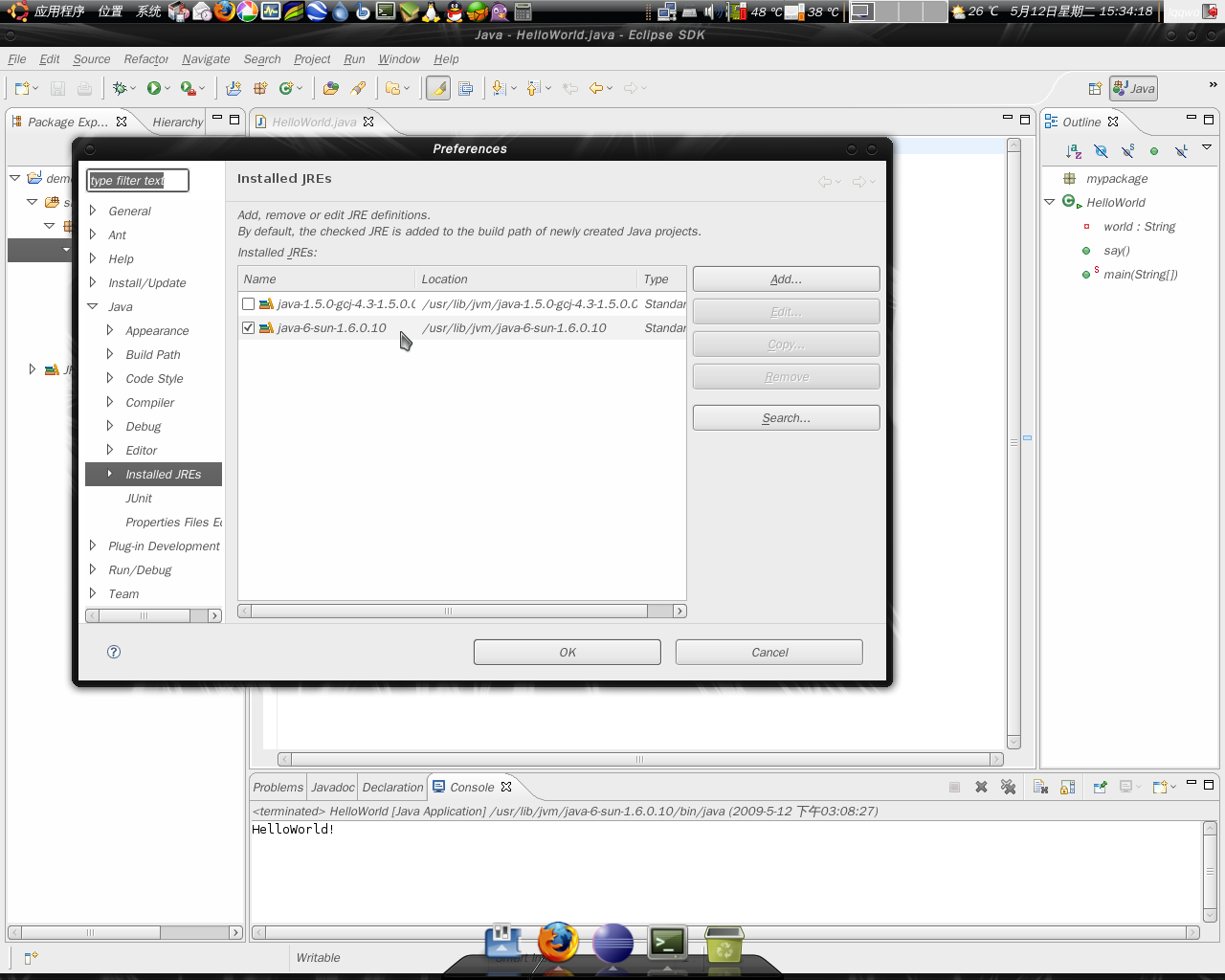Screen dimensions: 1225x980
Task: Collapse HelloWorld class in the Outline
Action: tap(1049, 202)
